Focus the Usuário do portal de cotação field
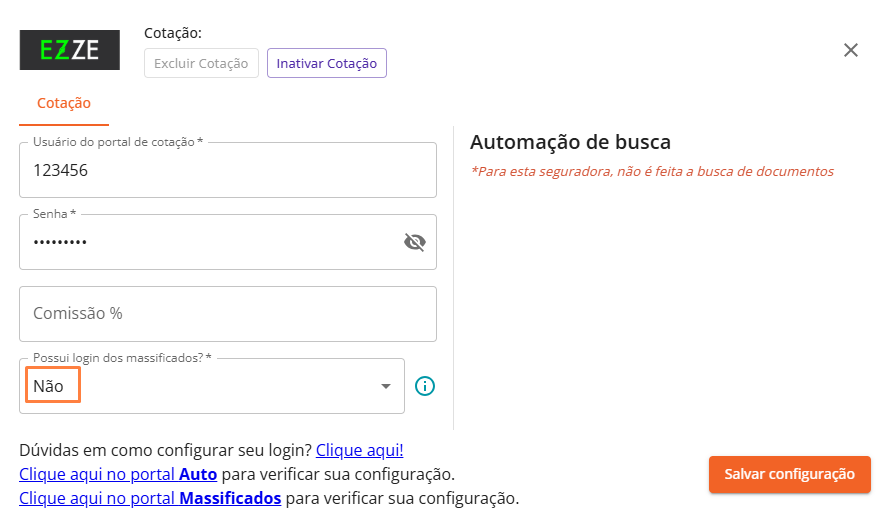The width and height of the screenshot is (888, 525). (227, 171)
